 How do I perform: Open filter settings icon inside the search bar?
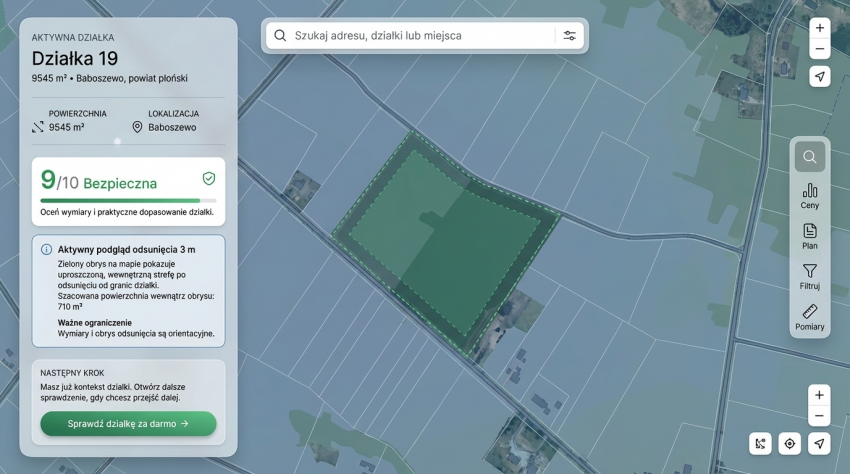pyautogui.click(x=569, y=35)
